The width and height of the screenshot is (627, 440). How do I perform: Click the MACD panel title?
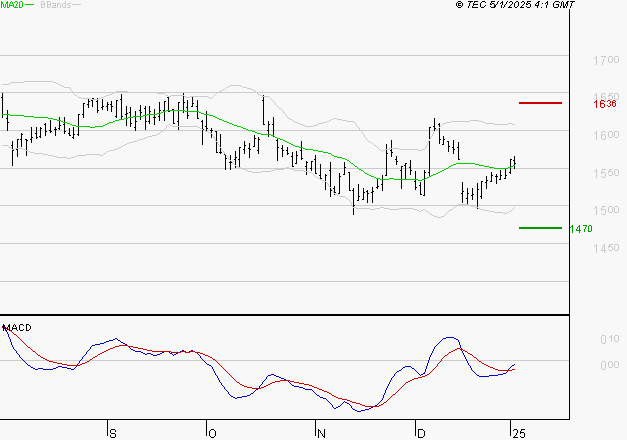pos(17,328)
